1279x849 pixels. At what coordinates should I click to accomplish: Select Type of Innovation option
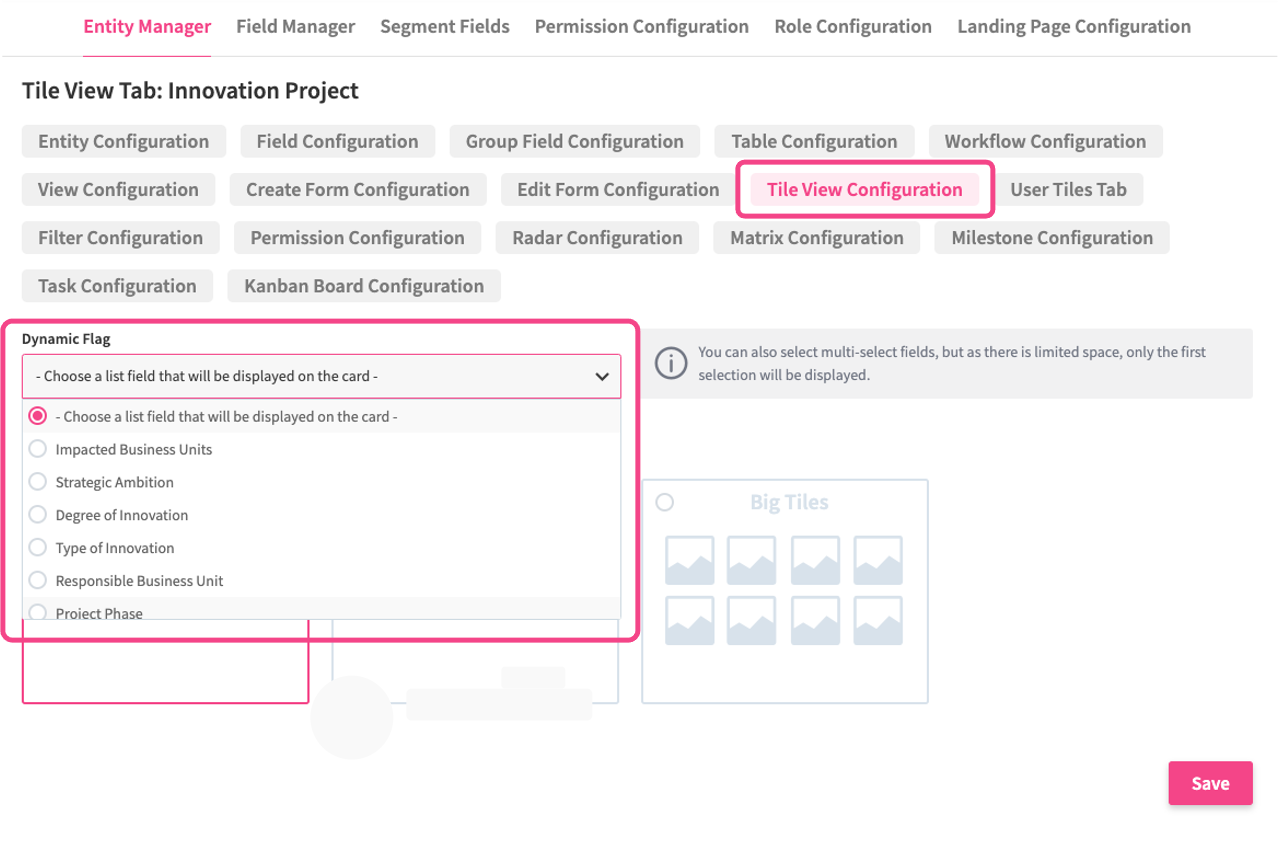pos(114,548)
